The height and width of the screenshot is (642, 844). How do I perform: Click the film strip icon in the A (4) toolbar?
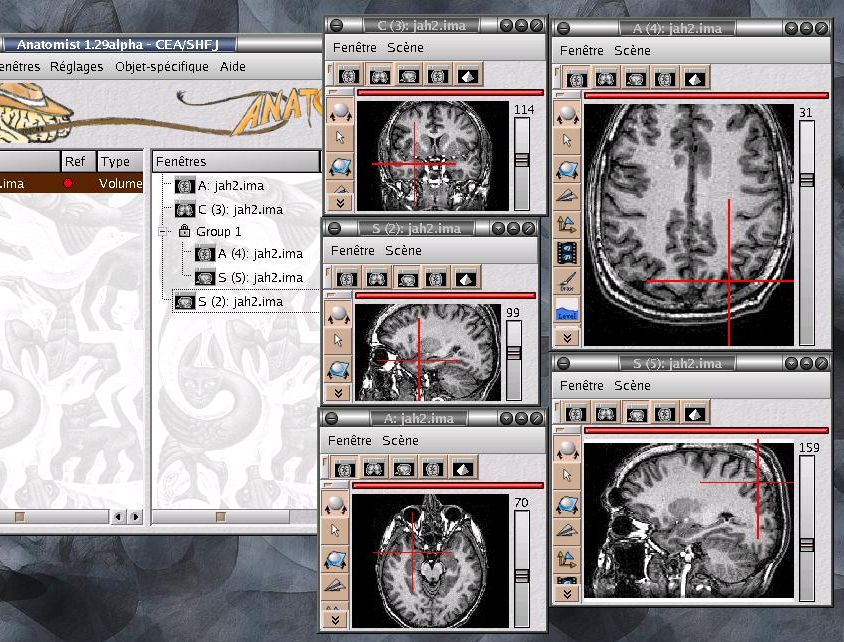click(x=568, y=252)
